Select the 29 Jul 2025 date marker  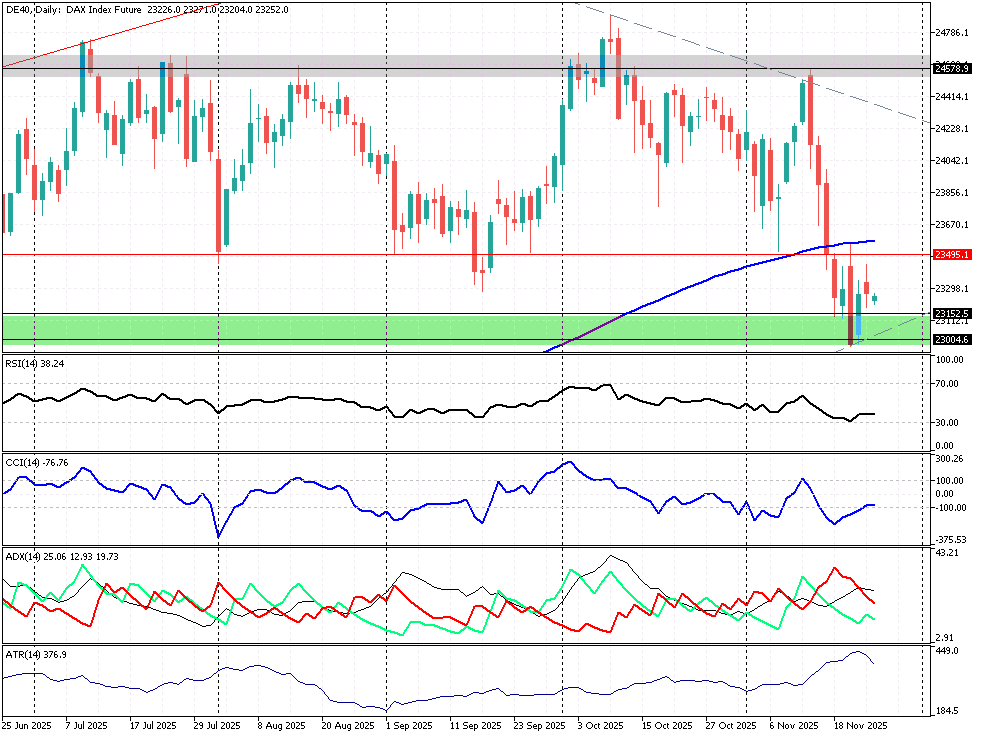217,725
